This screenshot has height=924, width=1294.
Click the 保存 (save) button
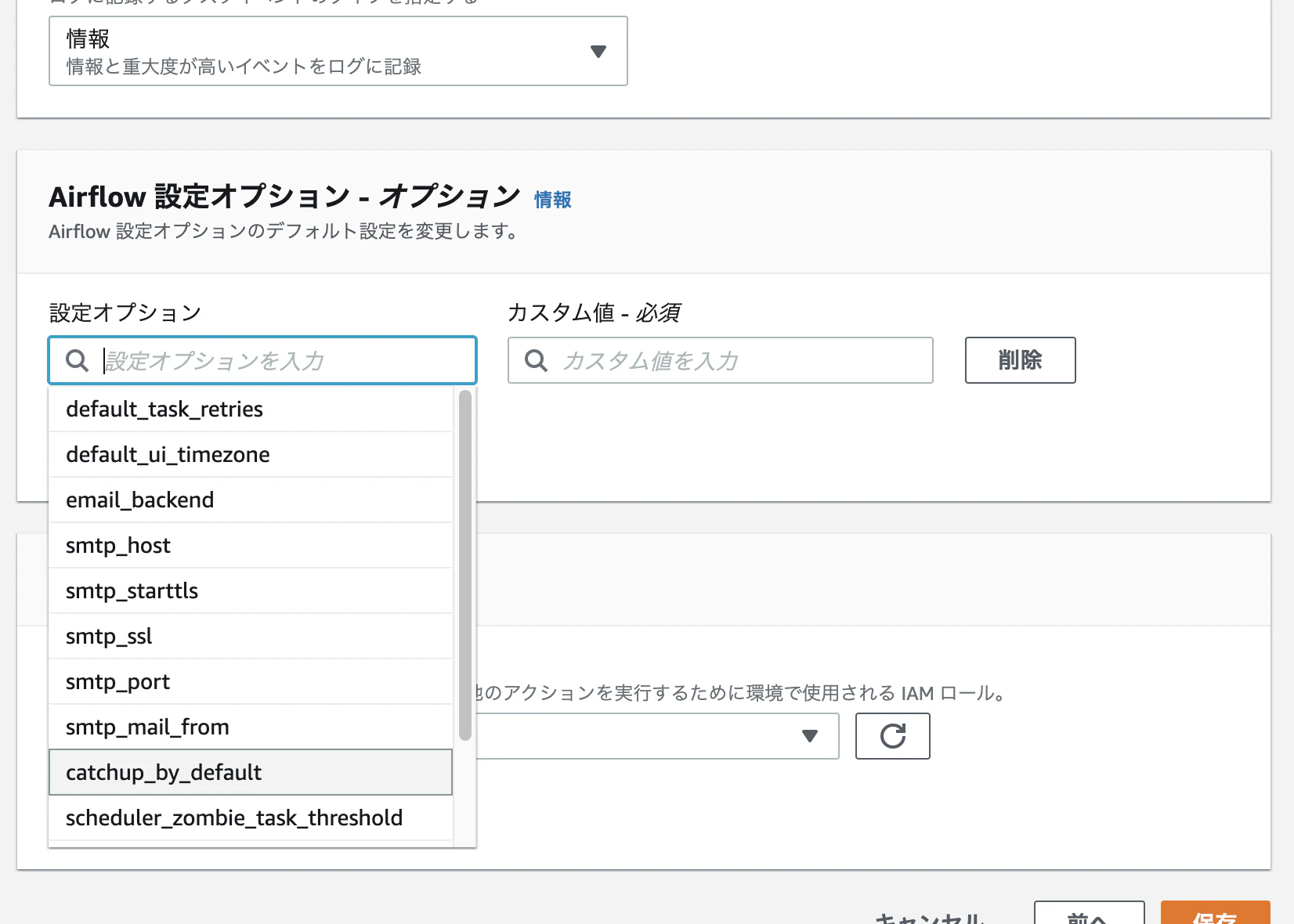pos(1215,913)
